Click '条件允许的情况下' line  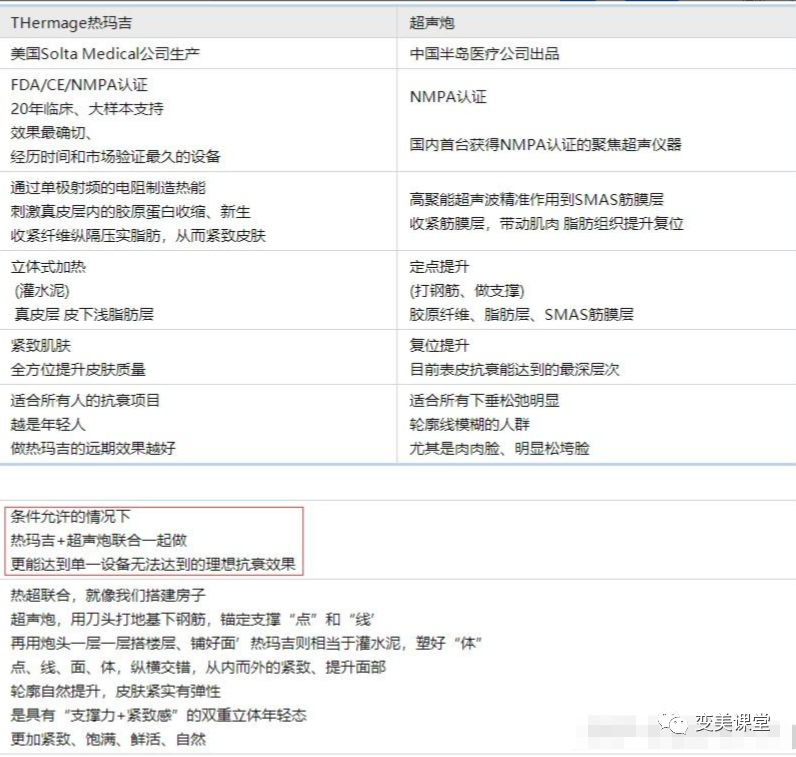(71, 517)
